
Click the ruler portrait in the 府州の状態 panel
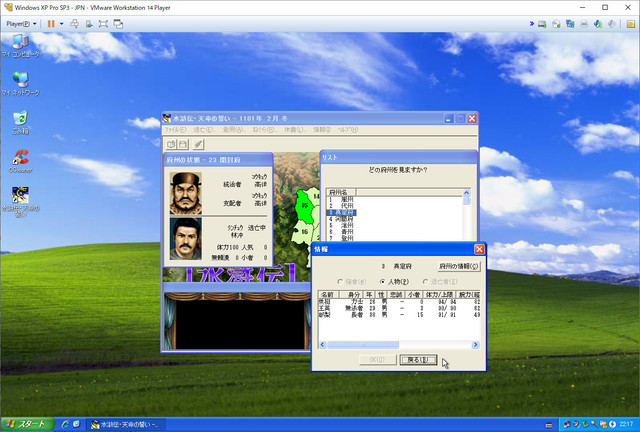click(x=186, y=193)
